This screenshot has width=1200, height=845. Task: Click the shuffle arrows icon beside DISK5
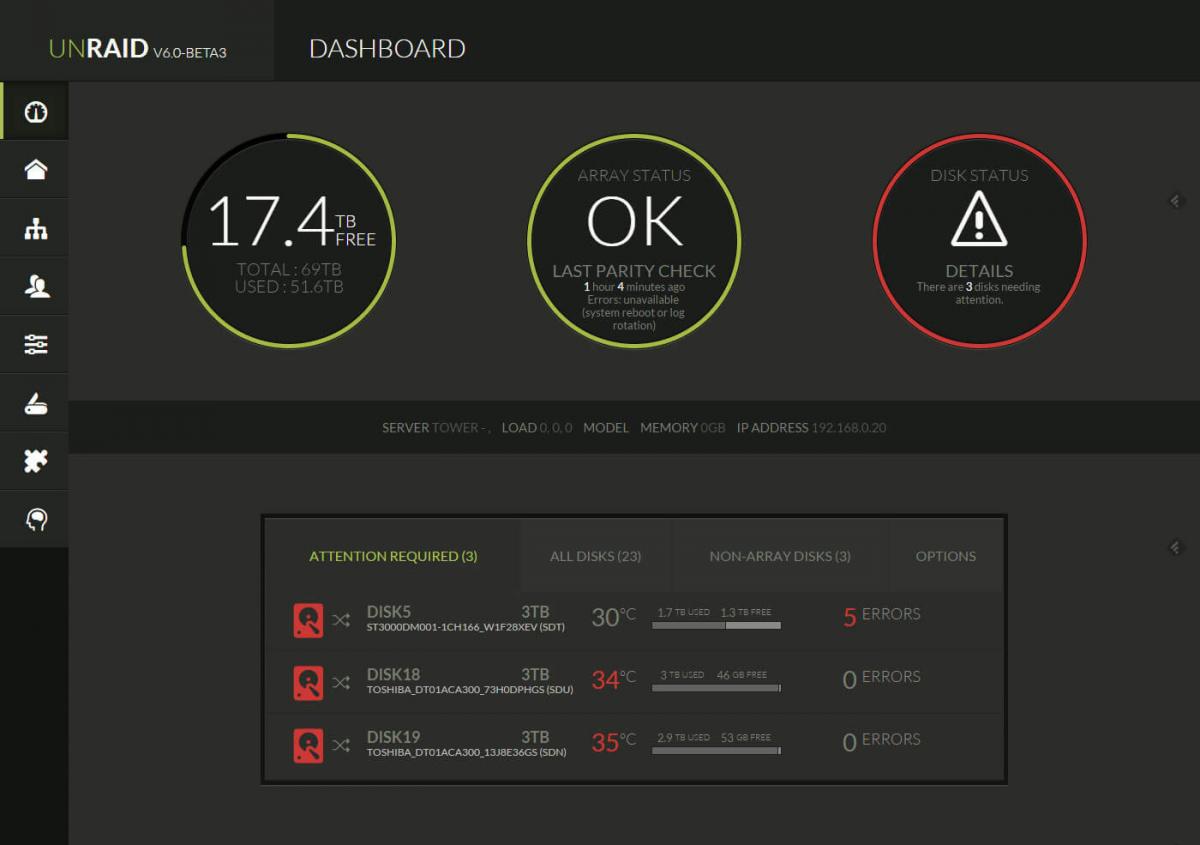click(x=341, y=620)
